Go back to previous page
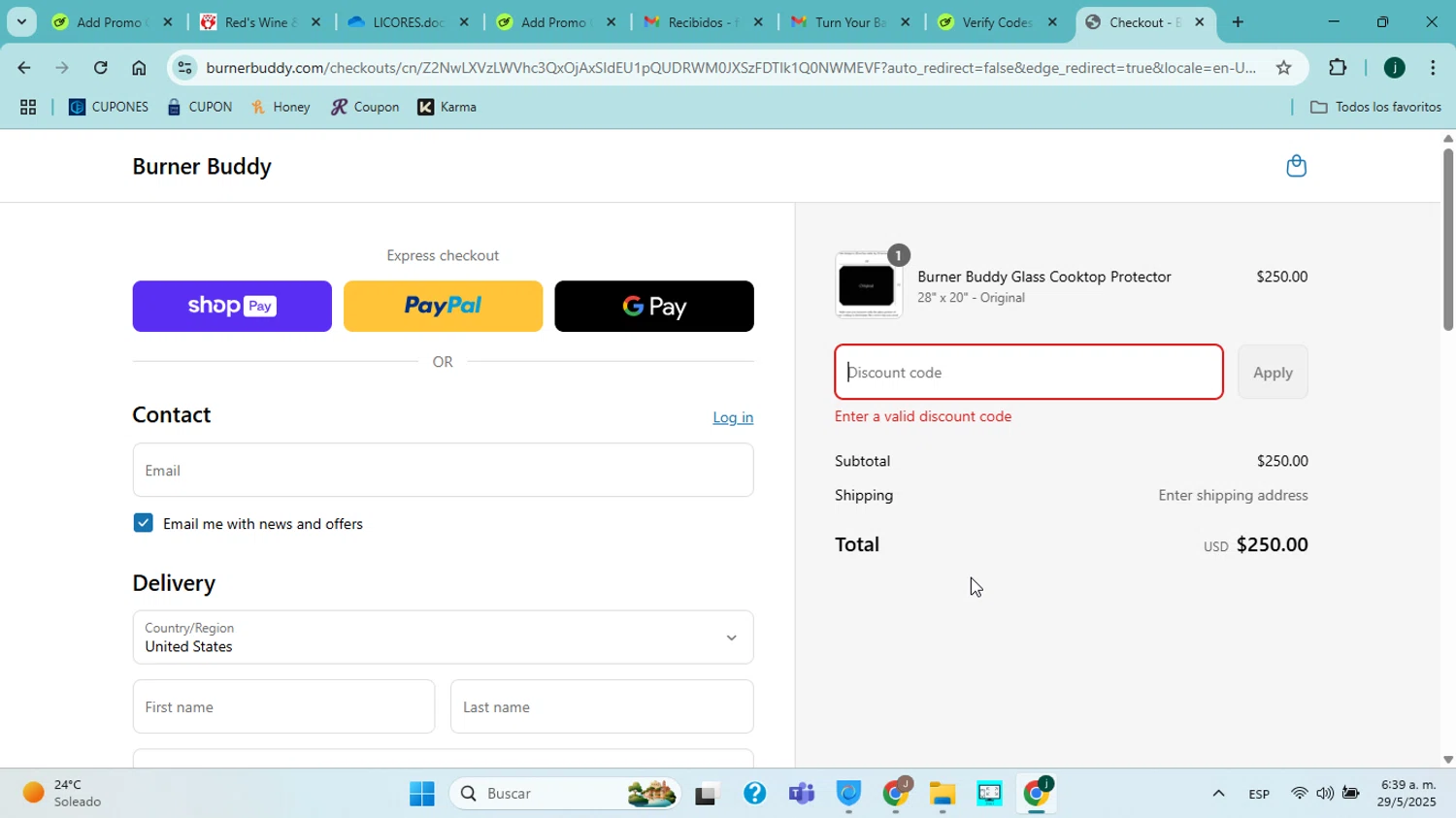Viewport: 1456px width, 818px height. 23,68
